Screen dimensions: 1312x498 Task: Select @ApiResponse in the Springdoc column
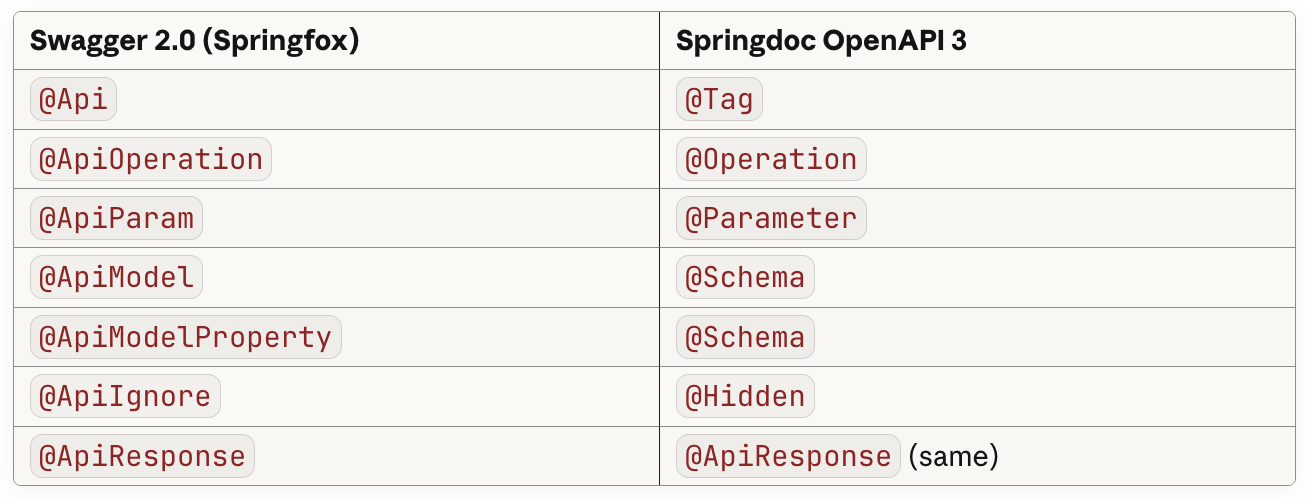coord(788,456)
